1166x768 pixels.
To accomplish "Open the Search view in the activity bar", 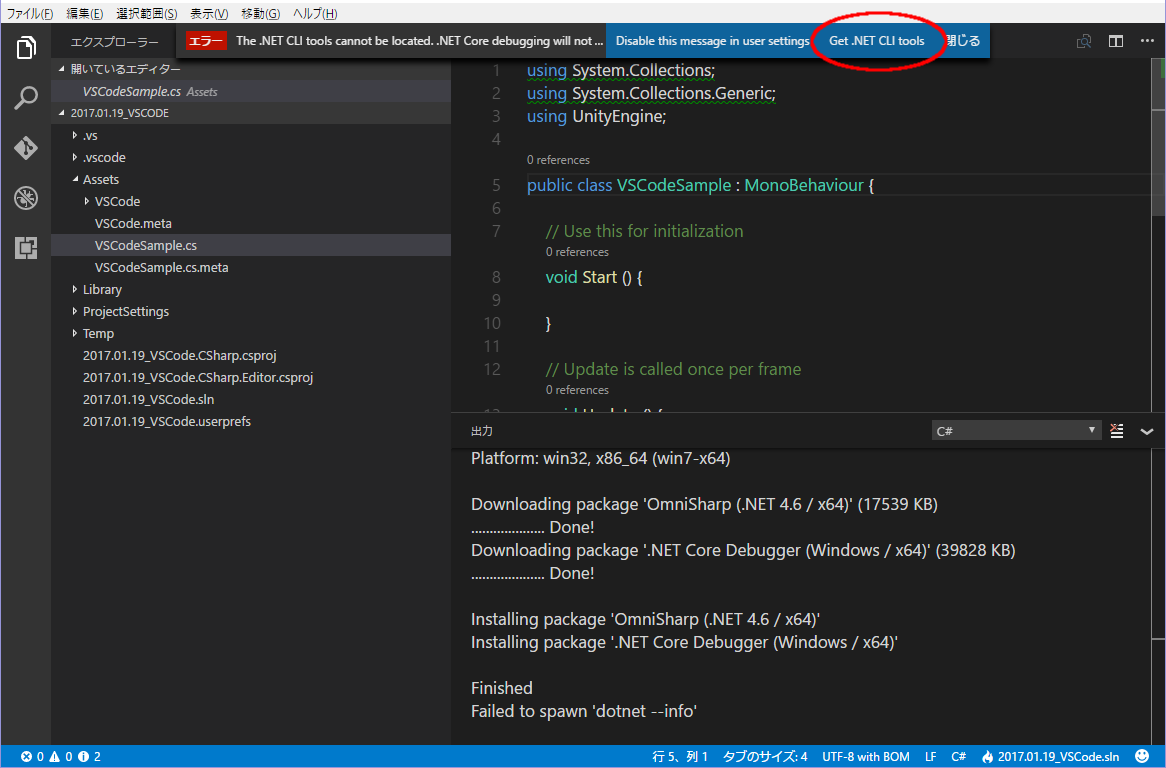I will coord(25,97).
